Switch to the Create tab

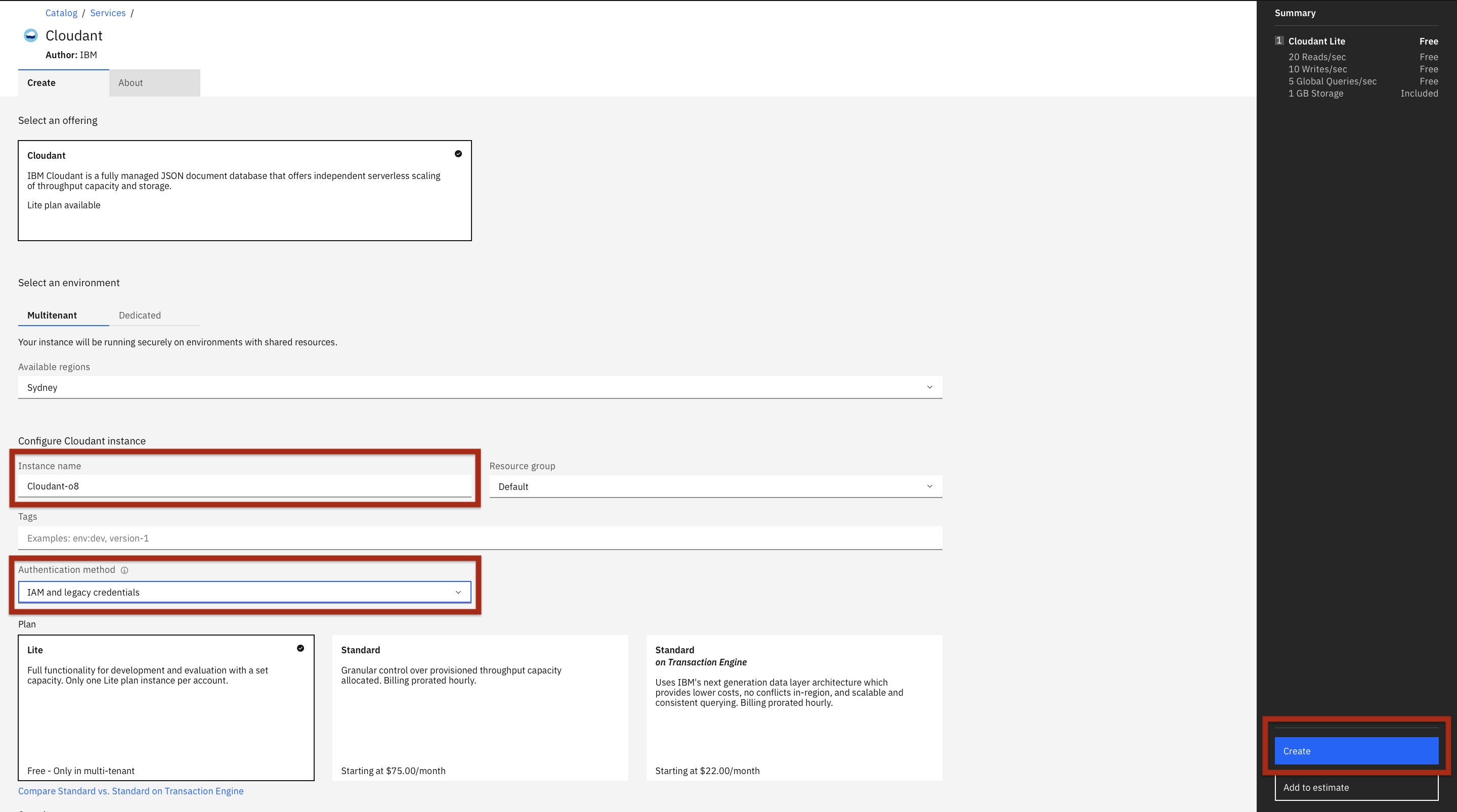[x=63, y=82]
